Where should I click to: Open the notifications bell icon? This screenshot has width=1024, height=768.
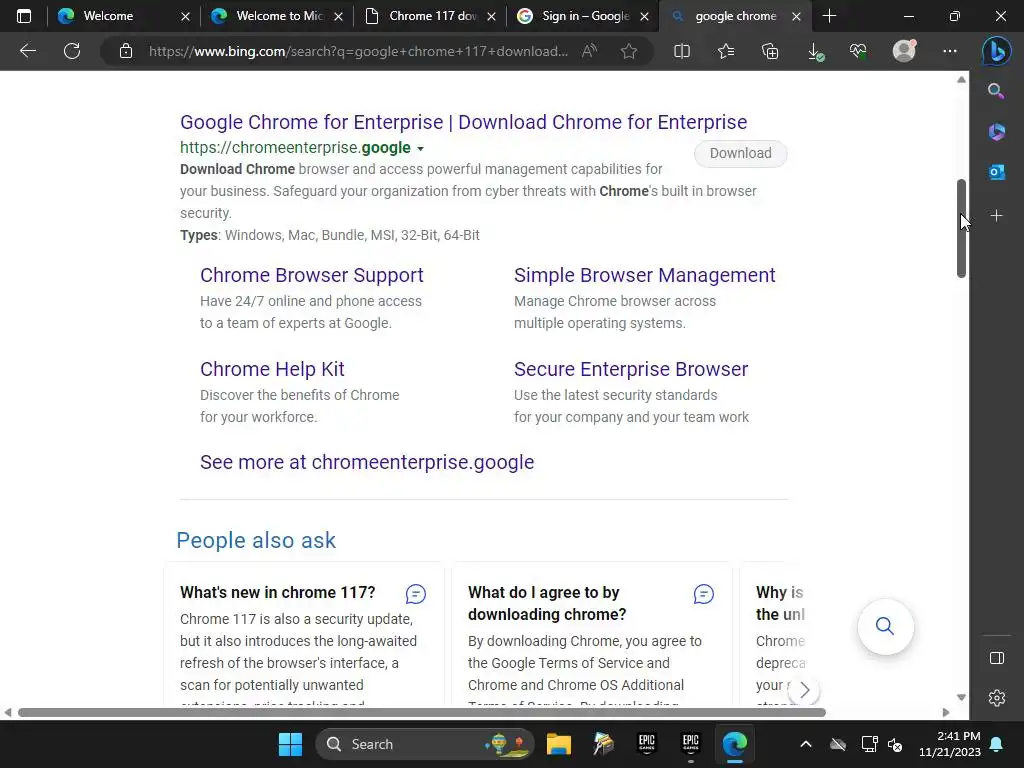coord(996,744)
